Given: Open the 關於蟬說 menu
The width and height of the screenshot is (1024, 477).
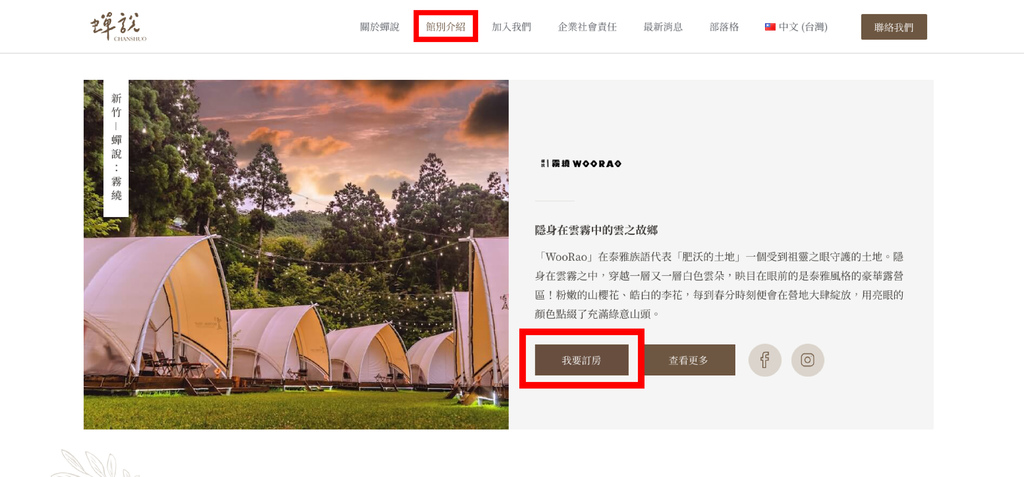Looking at the screenshot, I should click(379, 27).
